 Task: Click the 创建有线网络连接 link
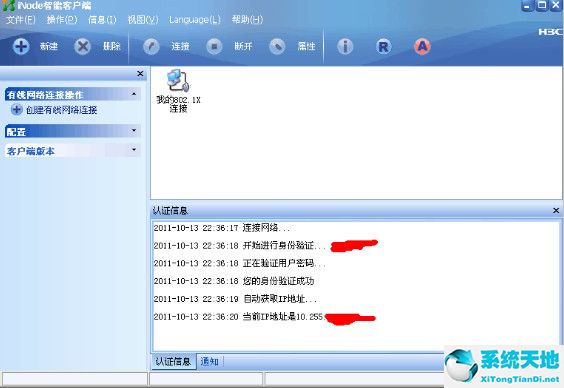(61, 110)
